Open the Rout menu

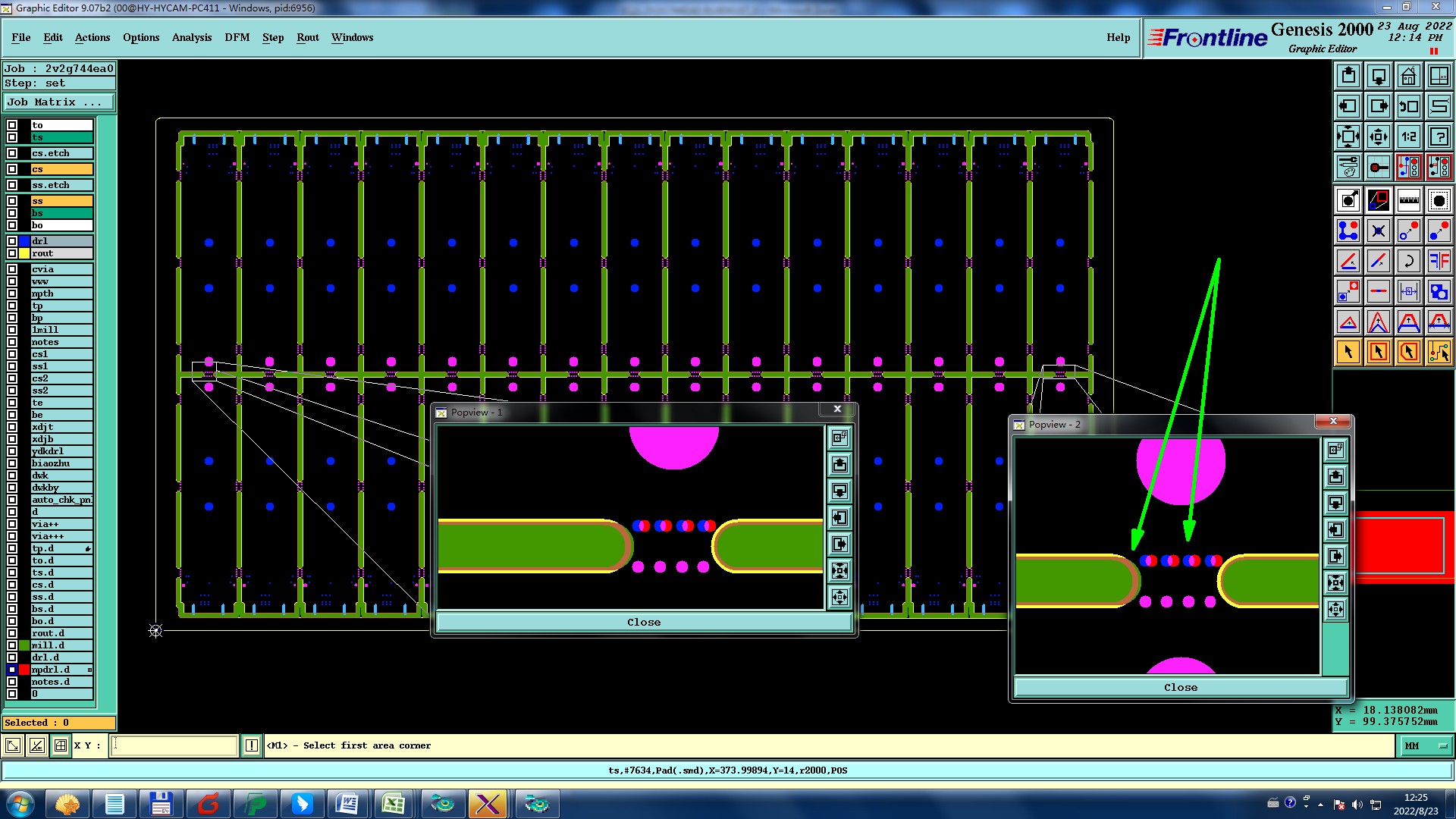tap(307, 37)
